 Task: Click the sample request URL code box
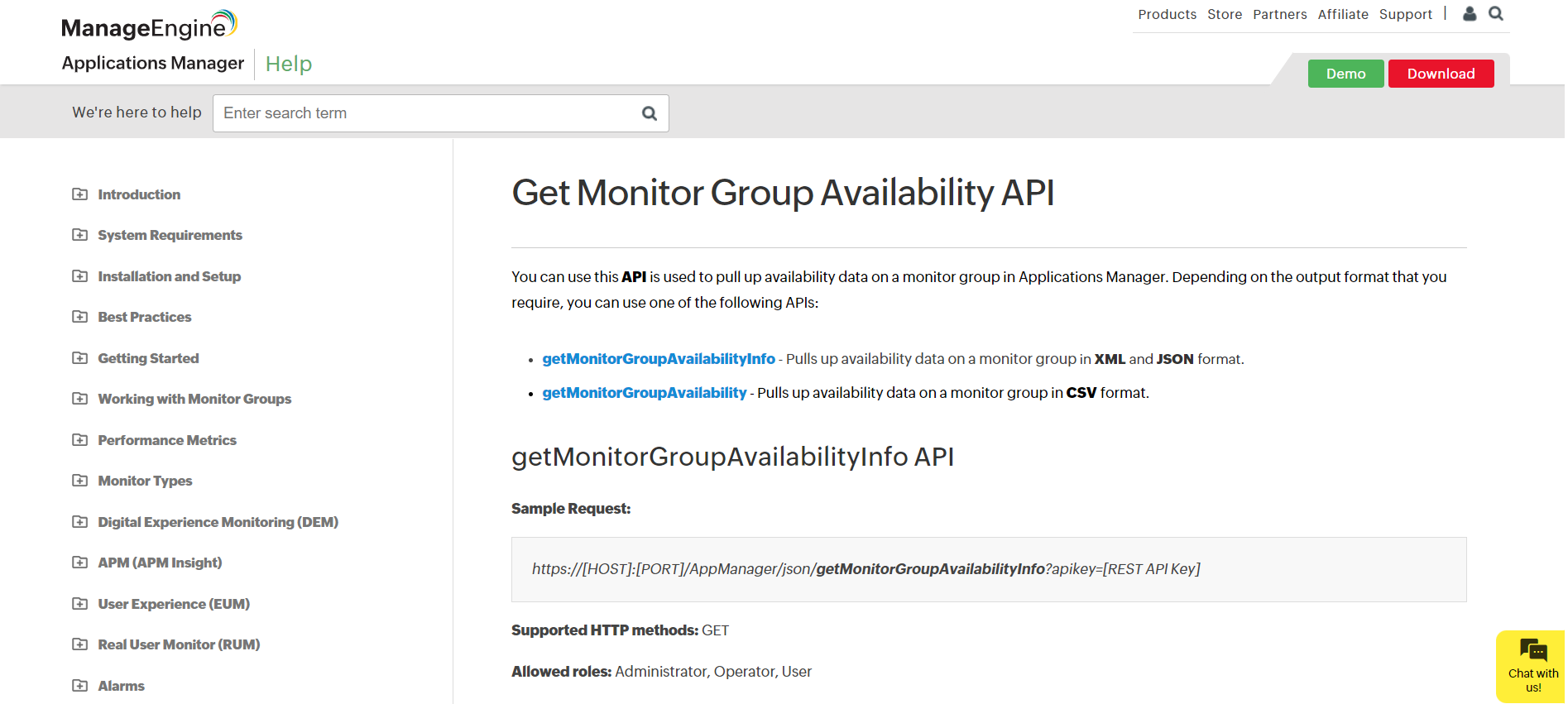(x=989, y=569)
